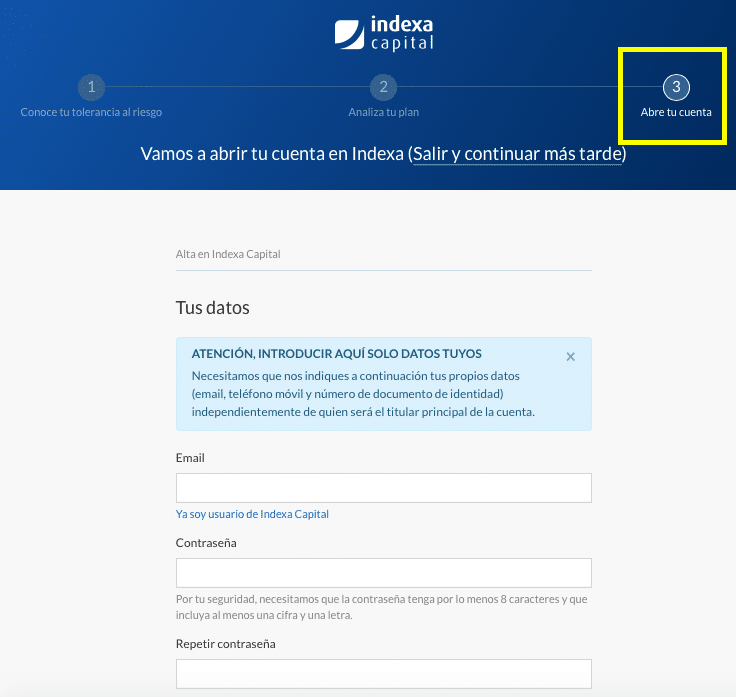Select step 3 circle icon

[676, 87]
